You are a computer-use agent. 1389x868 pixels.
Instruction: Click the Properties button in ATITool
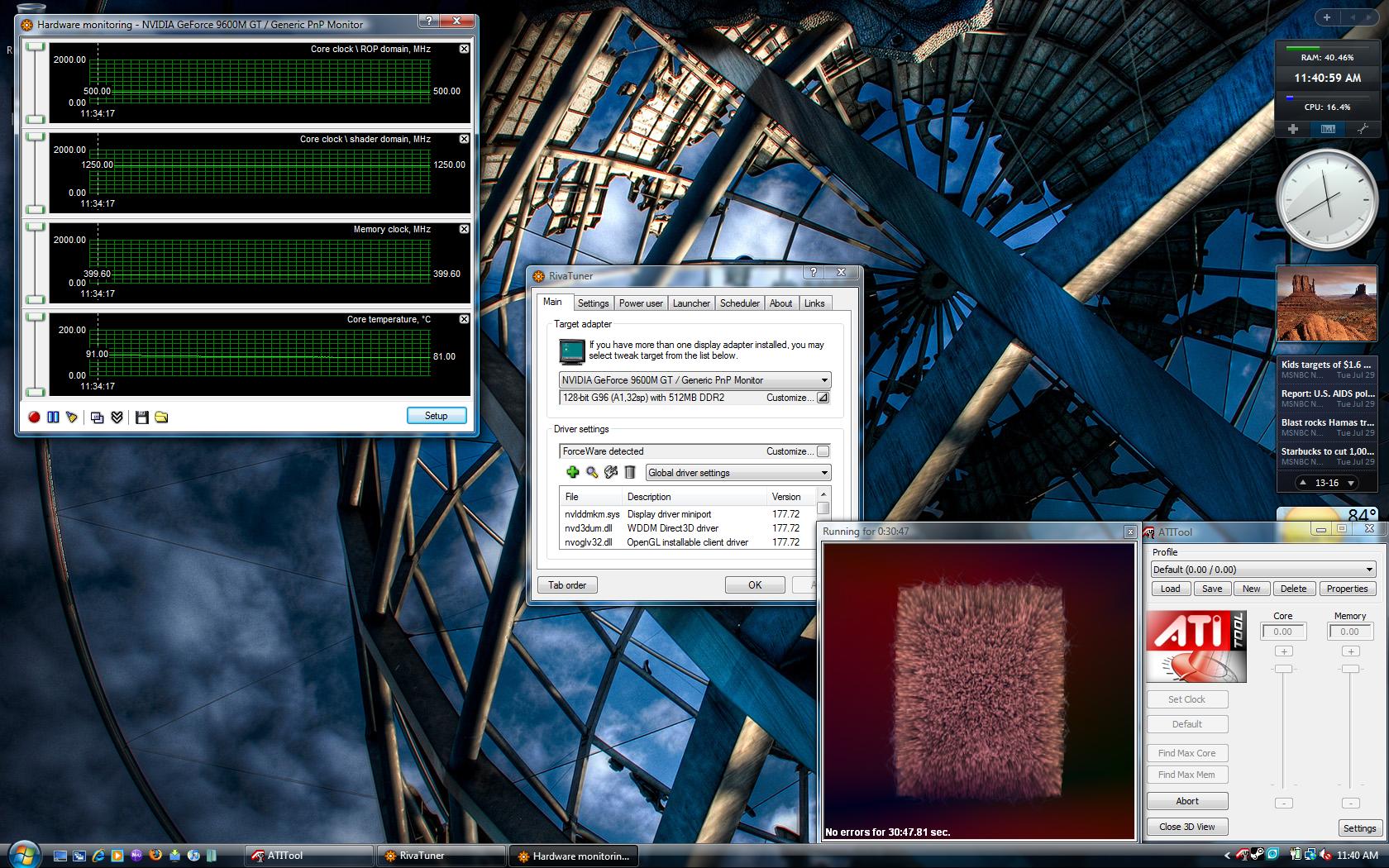click(1348, 589)
